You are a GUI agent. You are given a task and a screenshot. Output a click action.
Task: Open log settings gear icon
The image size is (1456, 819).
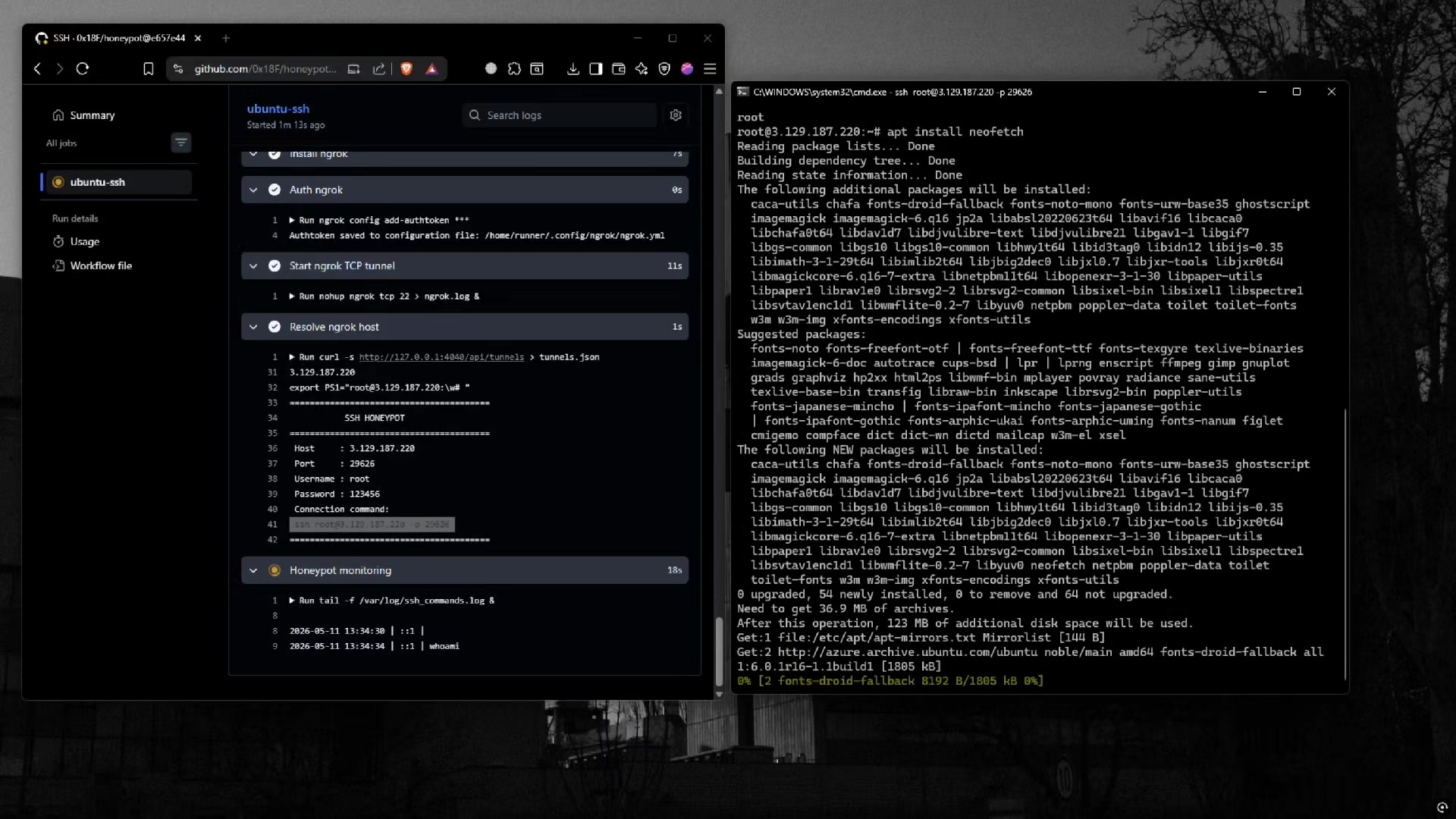pos(676,115)
